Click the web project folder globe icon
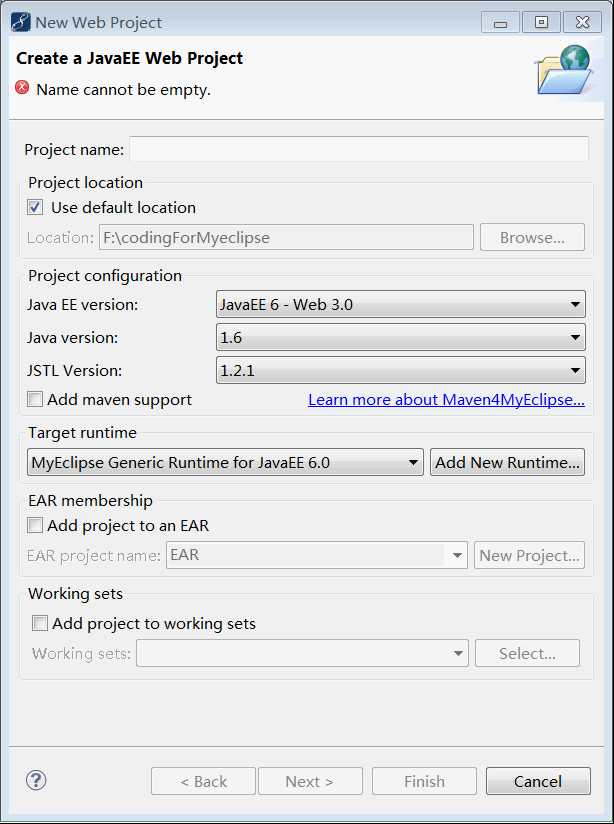The height and width of the screenshot is (824, 614). 564,70
